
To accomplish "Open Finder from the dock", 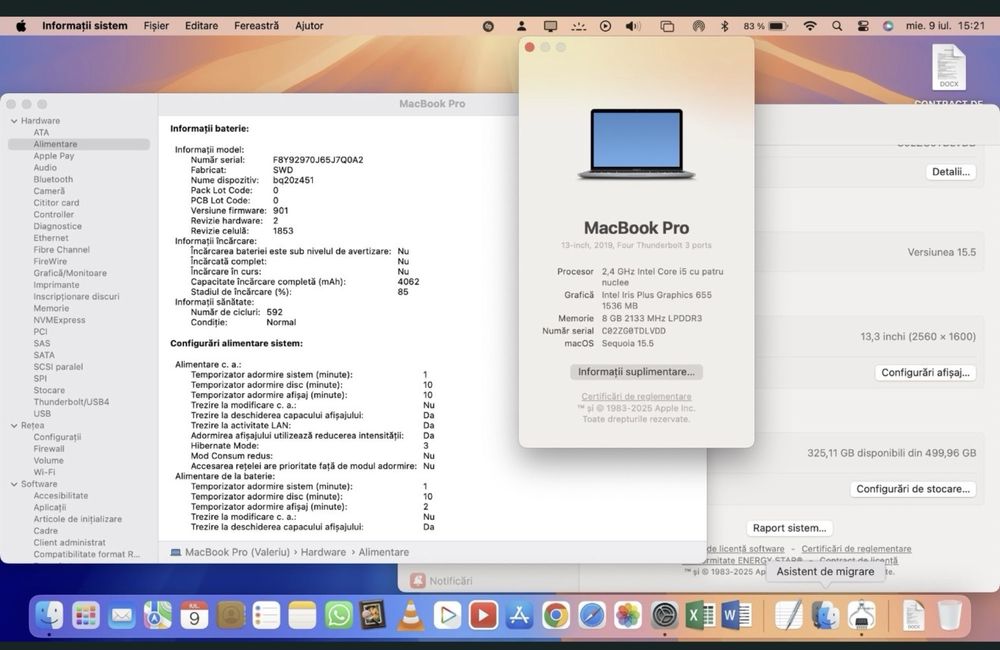I will tap(49, 616).
